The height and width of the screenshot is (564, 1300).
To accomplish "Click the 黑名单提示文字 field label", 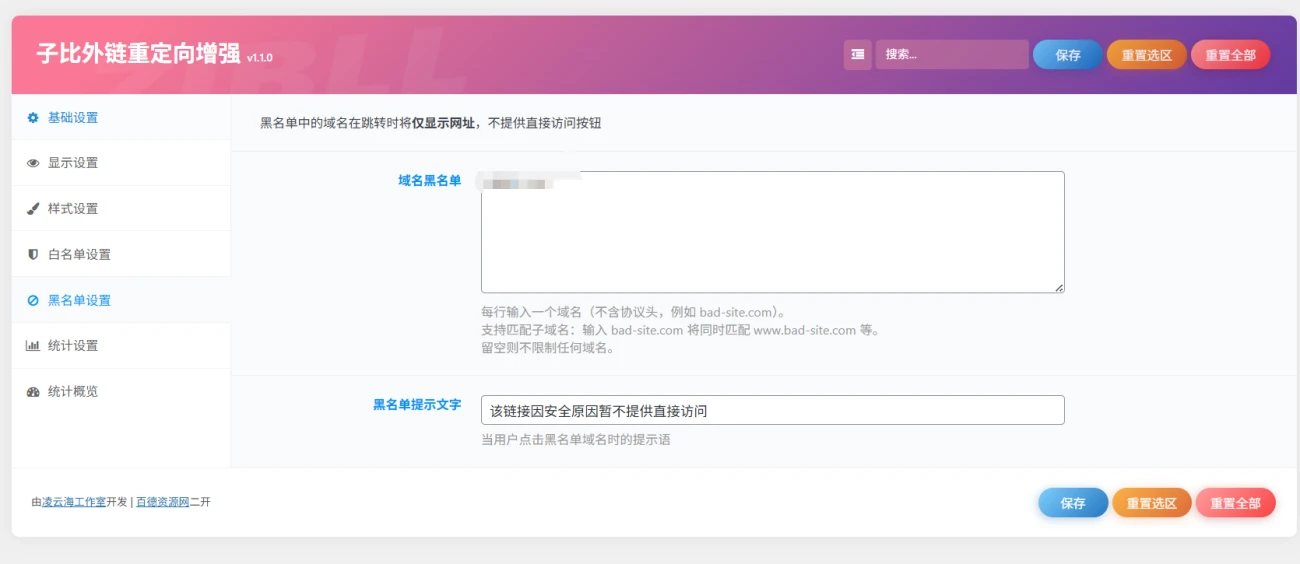I will (417, 404).
